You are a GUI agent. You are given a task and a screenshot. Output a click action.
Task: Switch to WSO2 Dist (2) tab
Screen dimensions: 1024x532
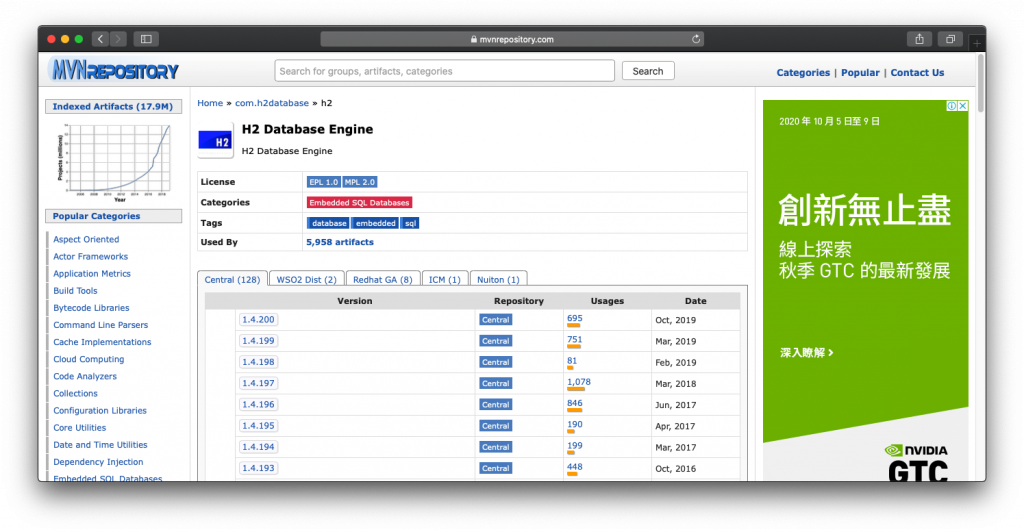coord(306,279)
